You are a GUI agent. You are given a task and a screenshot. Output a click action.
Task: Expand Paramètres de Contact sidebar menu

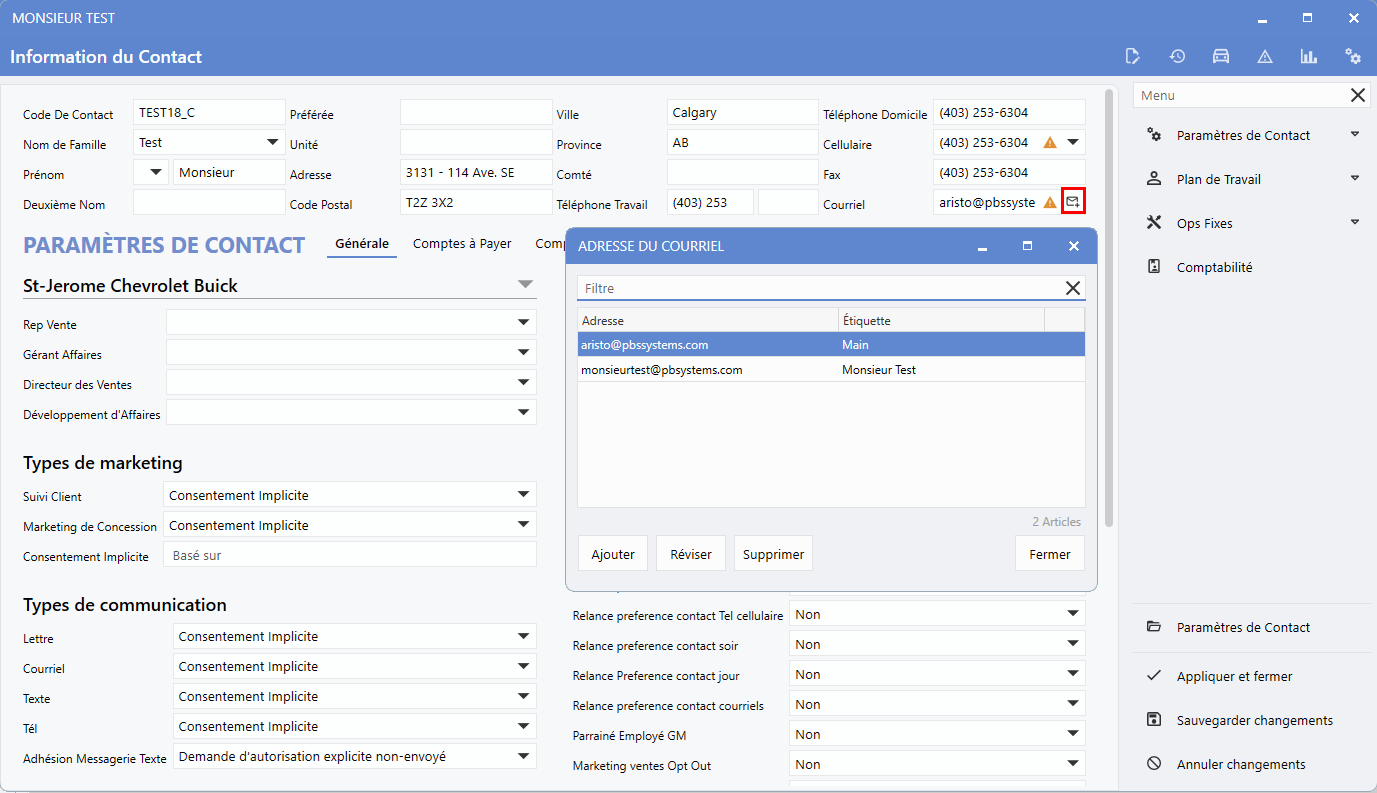coord(1355,134)
